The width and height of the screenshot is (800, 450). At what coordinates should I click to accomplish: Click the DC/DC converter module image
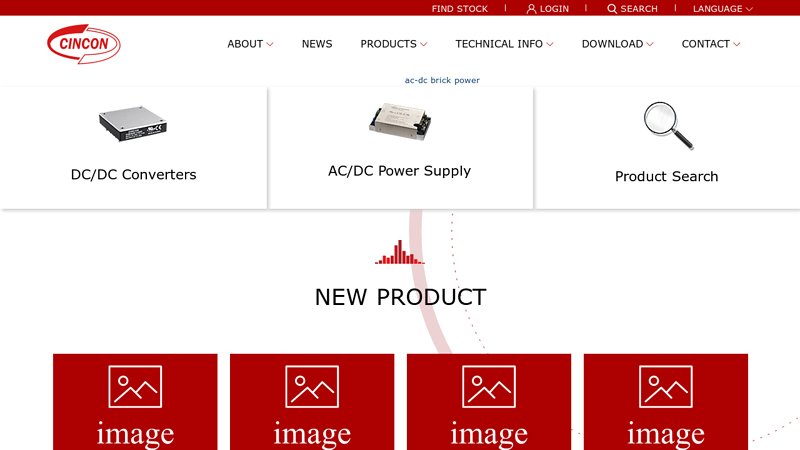click(x=133, y=123)
